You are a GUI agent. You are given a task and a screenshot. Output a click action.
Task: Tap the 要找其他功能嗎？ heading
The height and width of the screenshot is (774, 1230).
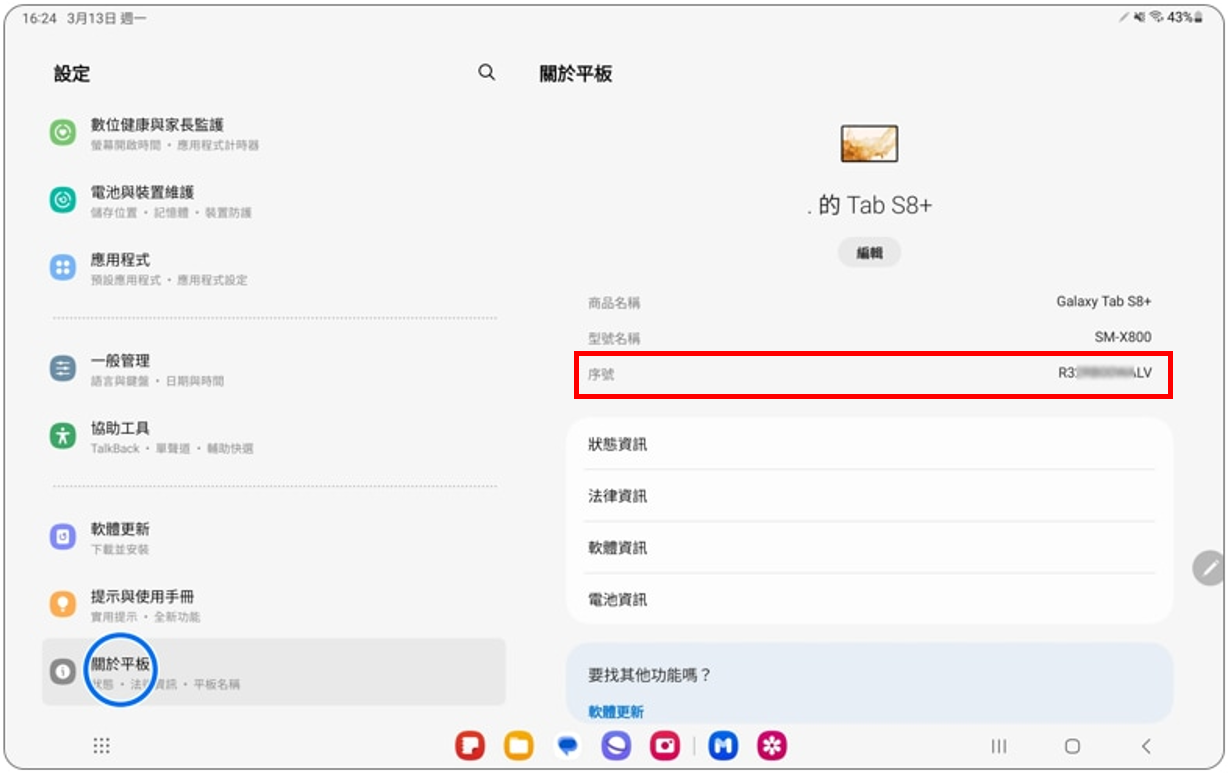pos(650,675)
